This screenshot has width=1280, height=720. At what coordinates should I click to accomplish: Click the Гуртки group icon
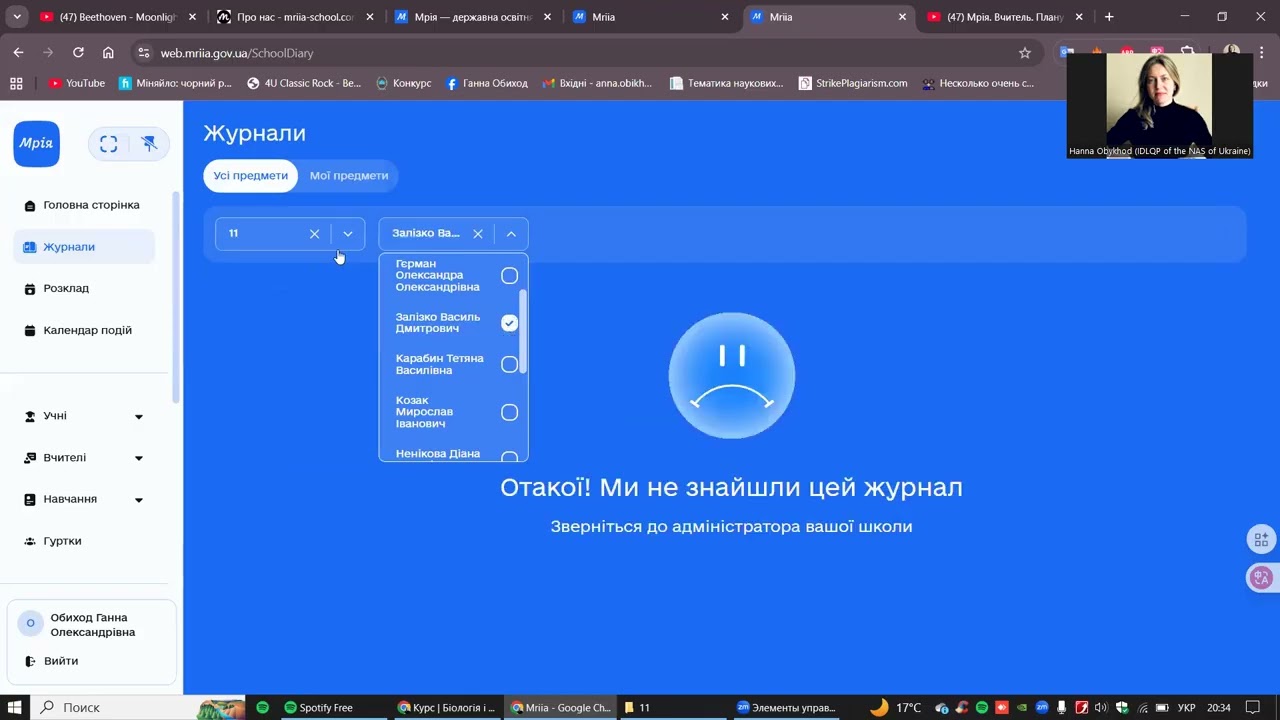pyautogui.click(x=30, y=541)
